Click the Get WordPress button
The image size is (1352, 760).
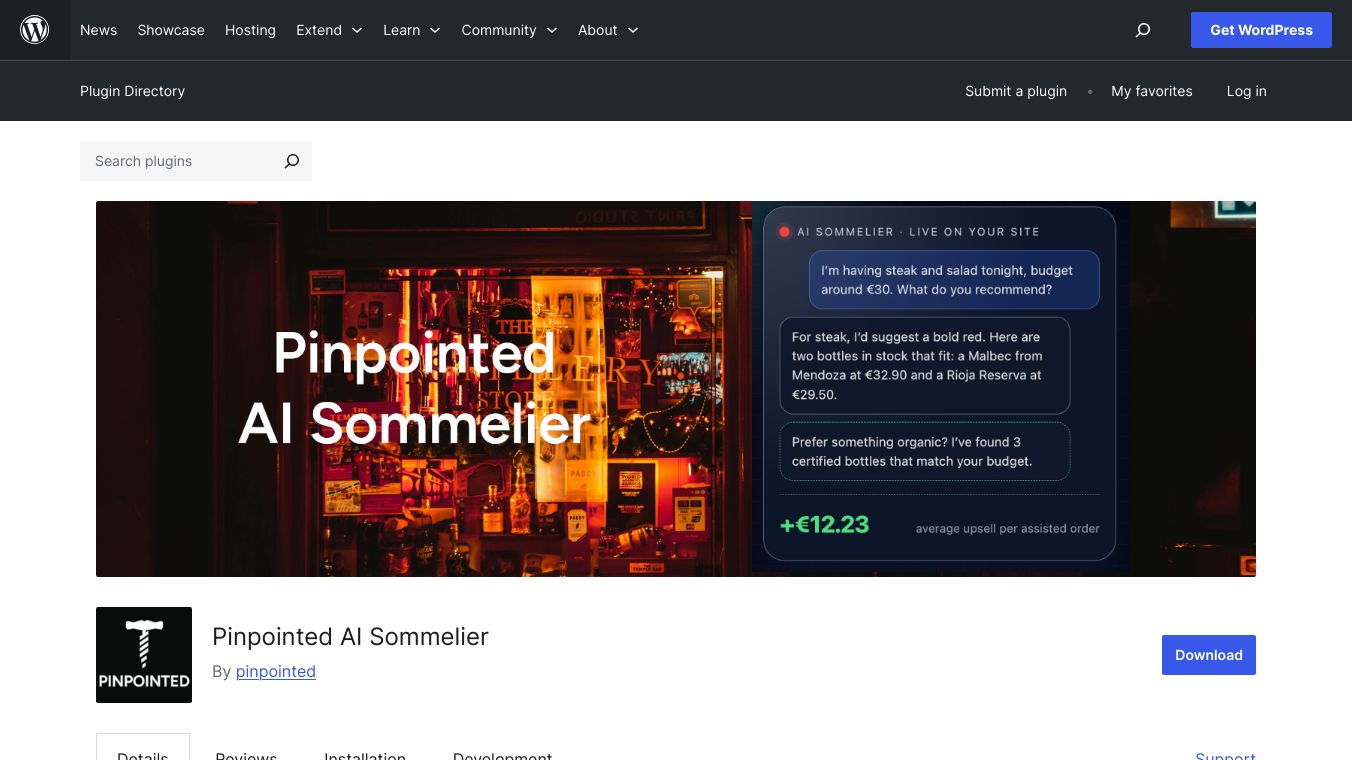point(1261,30)
